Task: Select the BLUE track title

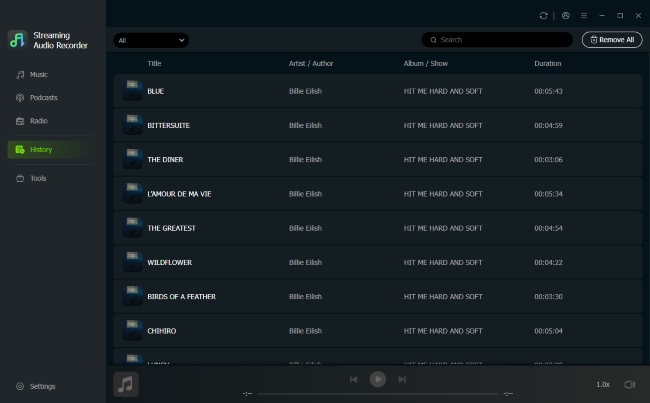Action: click(155, 91)
